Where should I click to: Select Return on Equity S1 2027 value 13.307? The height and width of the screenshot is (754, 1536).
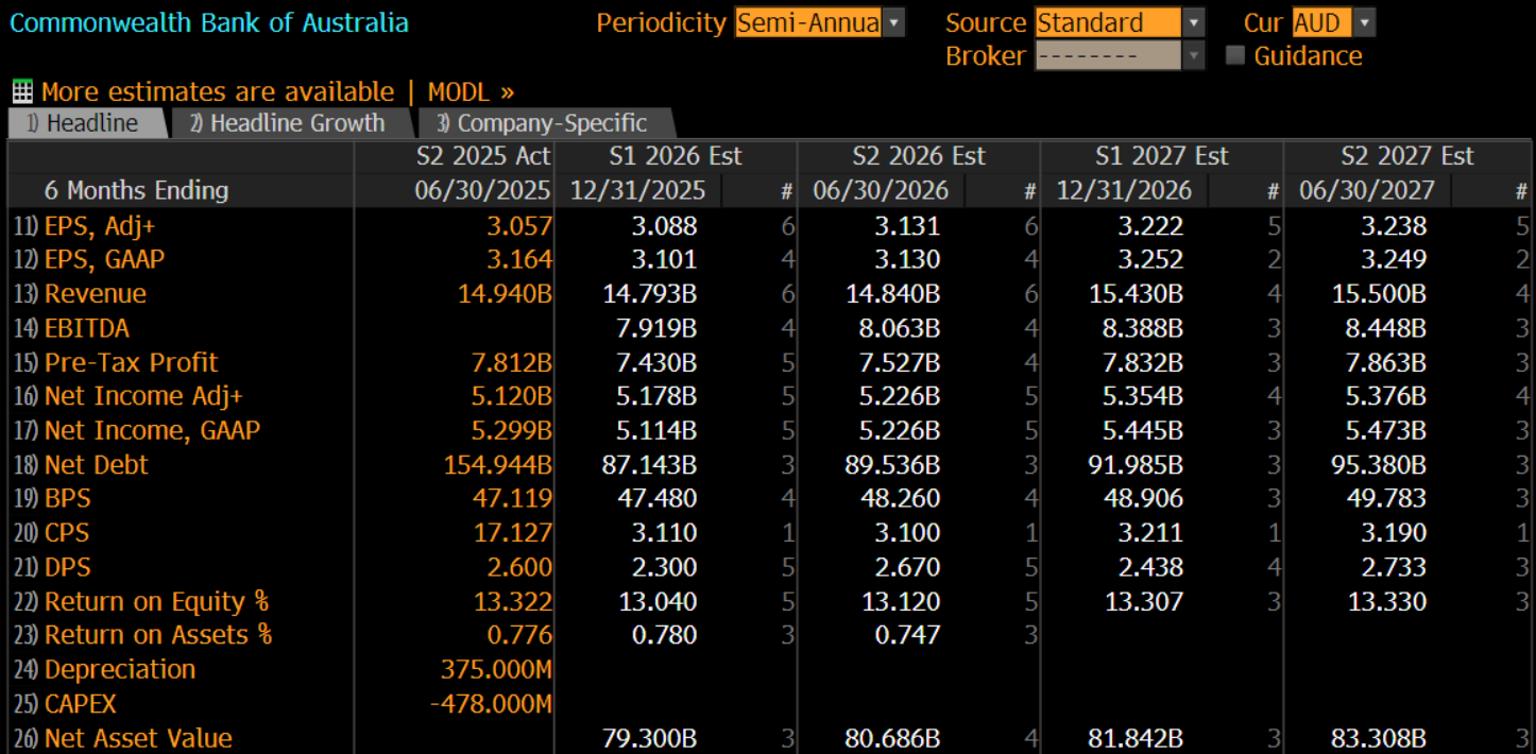[1144, 601]
